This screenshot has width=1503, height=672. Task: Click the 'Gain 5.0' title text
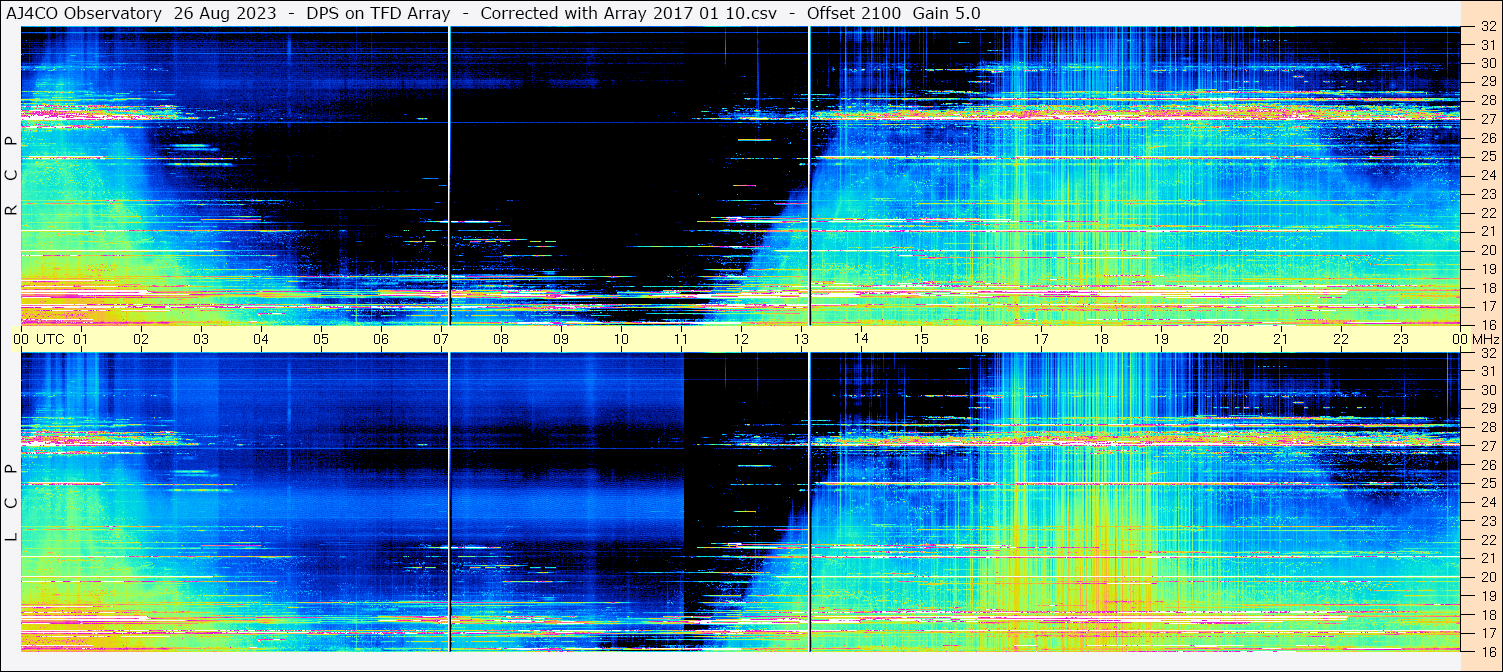946,13
